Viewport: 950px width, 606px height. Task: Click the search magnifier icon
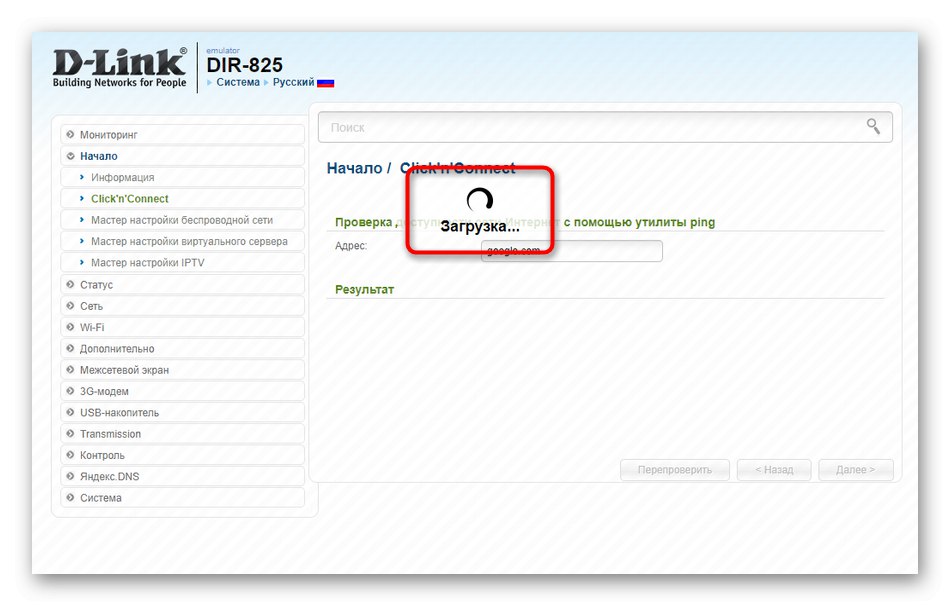(873, 126)
